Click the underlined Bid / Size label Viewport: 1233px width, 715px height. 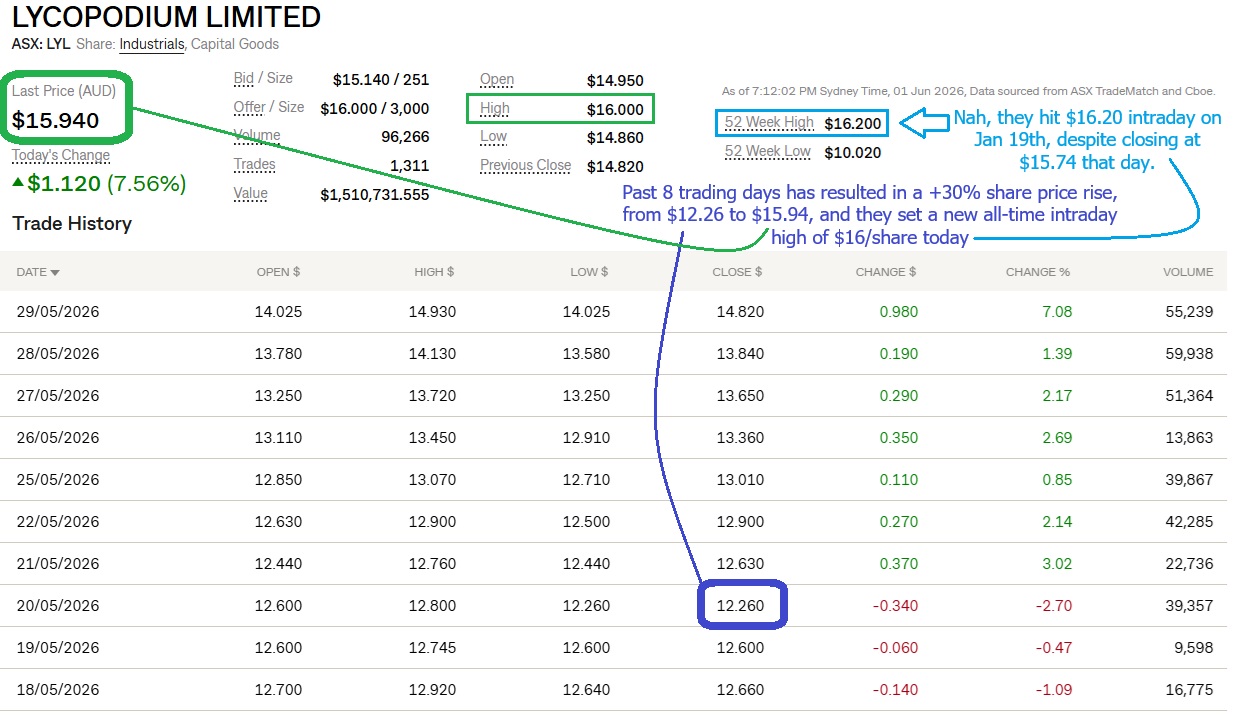coord(264,78)
